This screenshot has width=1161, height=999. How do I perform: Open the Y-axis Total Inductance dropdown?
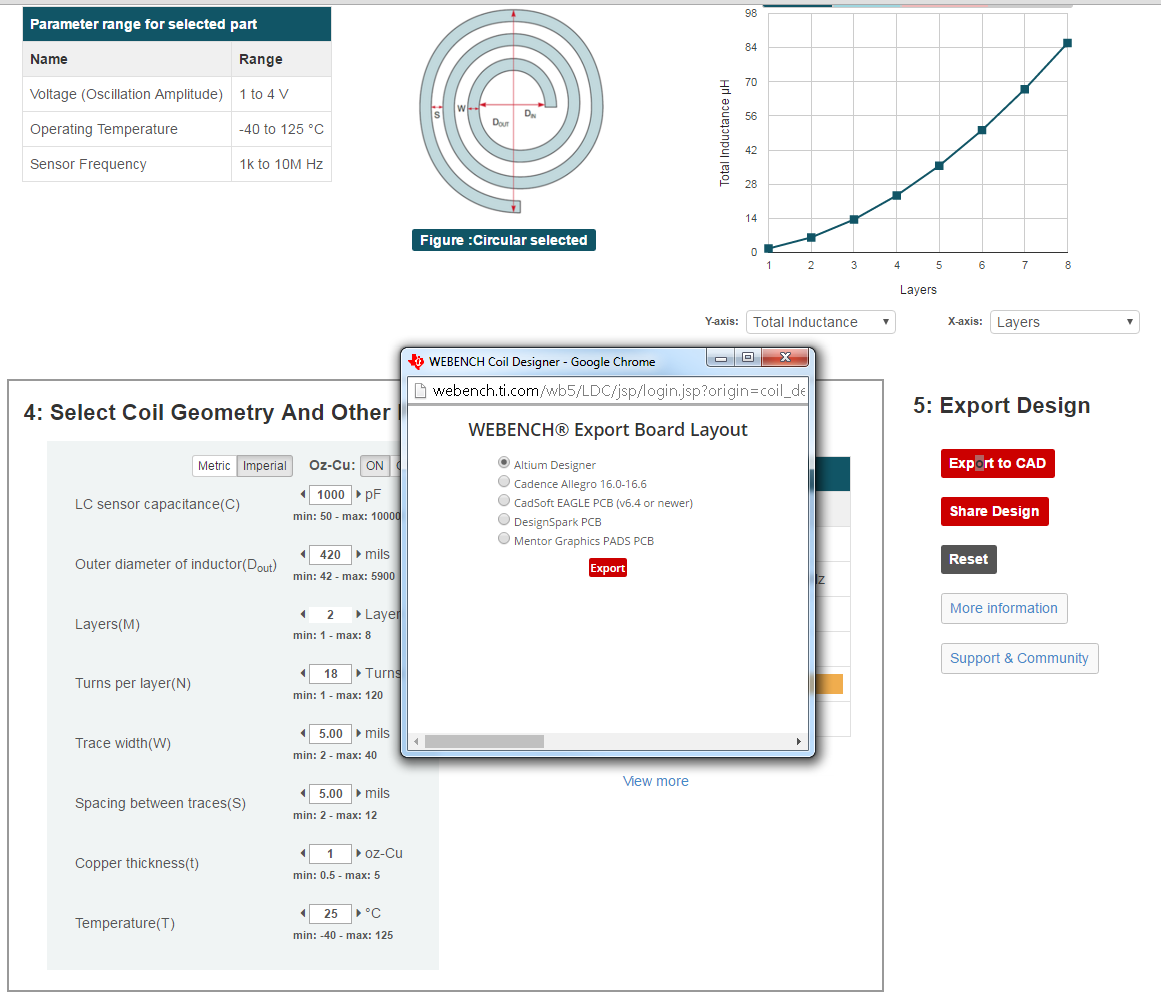820,322
